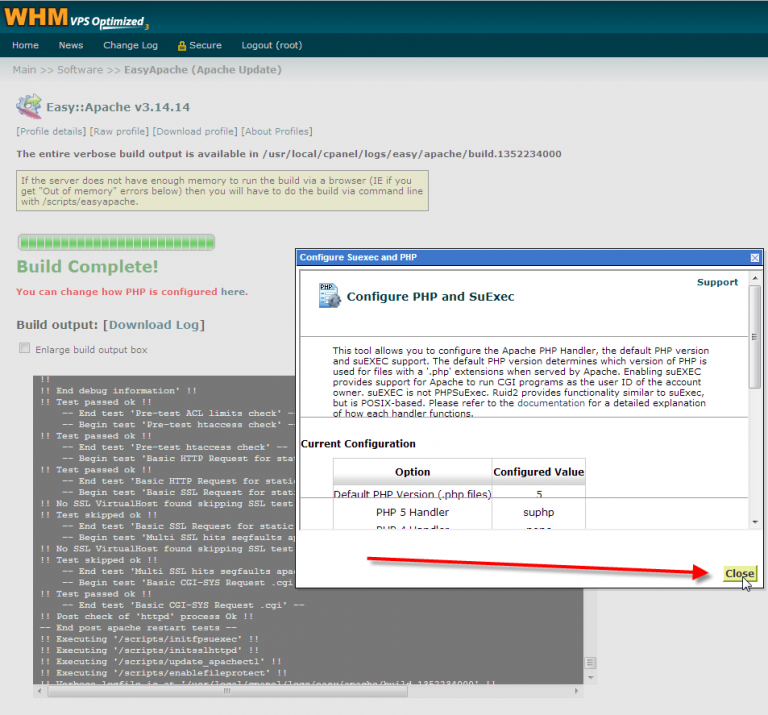The height and width of the screenshot is (715, 768).
Task: Log out via Logout (root)
Action: coord(271,45)
